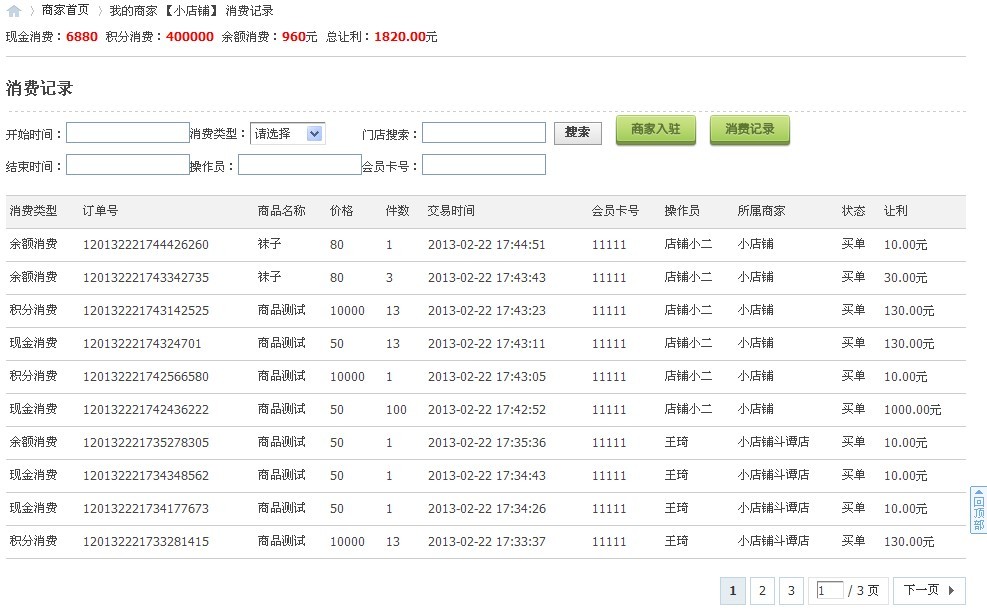Click the 400000 points consumption total

point(189,37)
